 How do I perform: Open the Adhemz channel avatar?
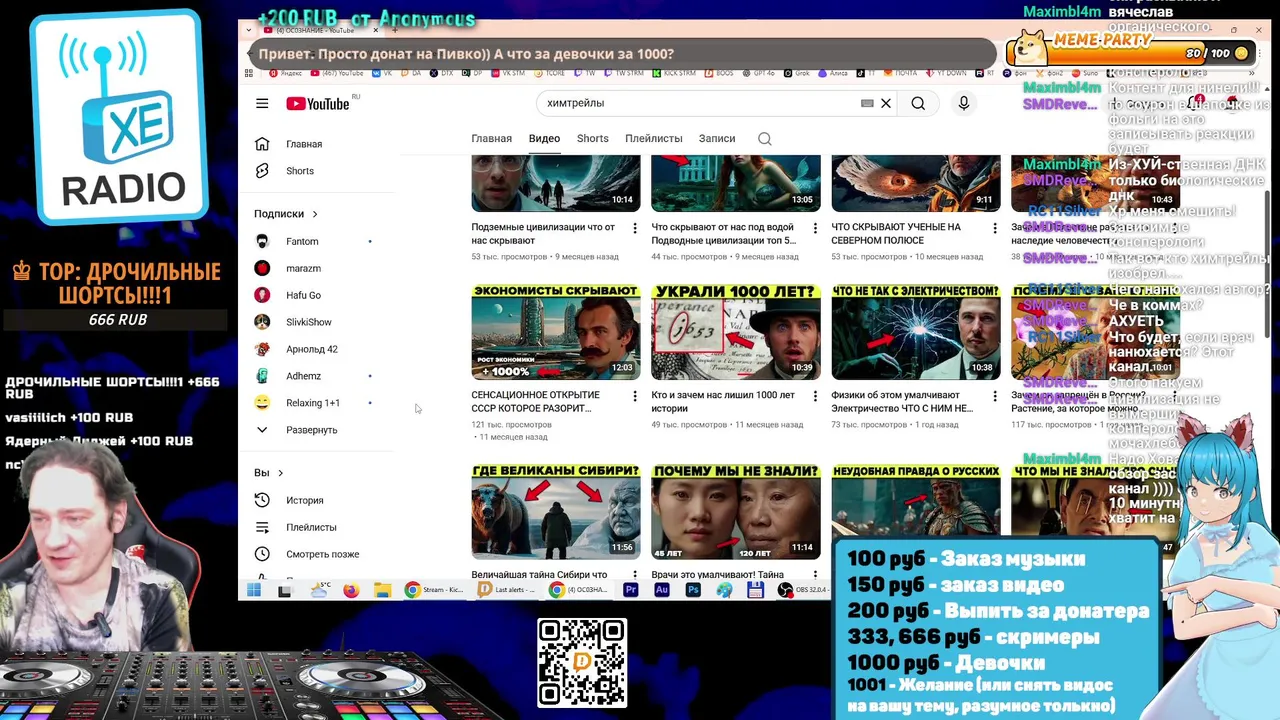coord(262,376)
